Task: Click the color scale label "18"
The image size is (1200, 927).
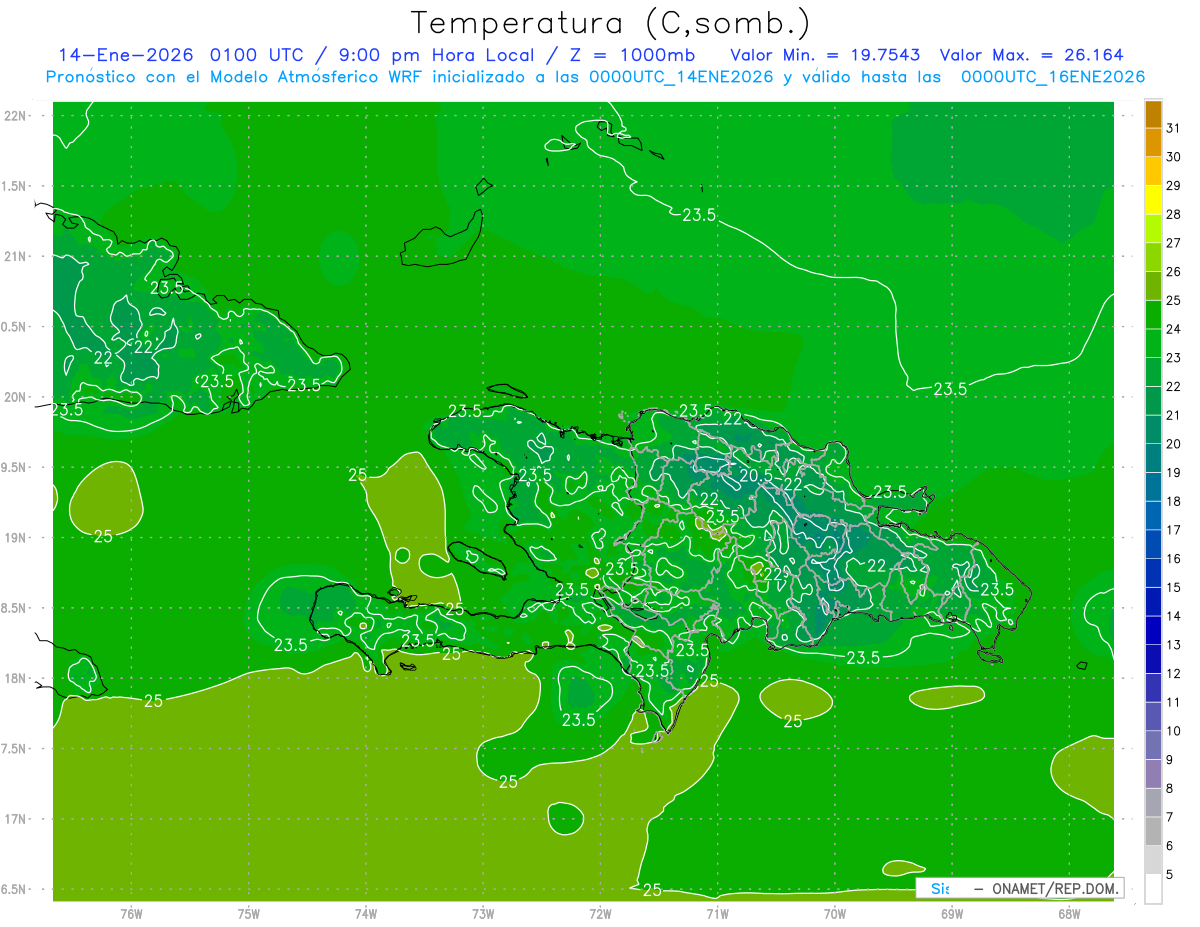Action: (1174, 501)
